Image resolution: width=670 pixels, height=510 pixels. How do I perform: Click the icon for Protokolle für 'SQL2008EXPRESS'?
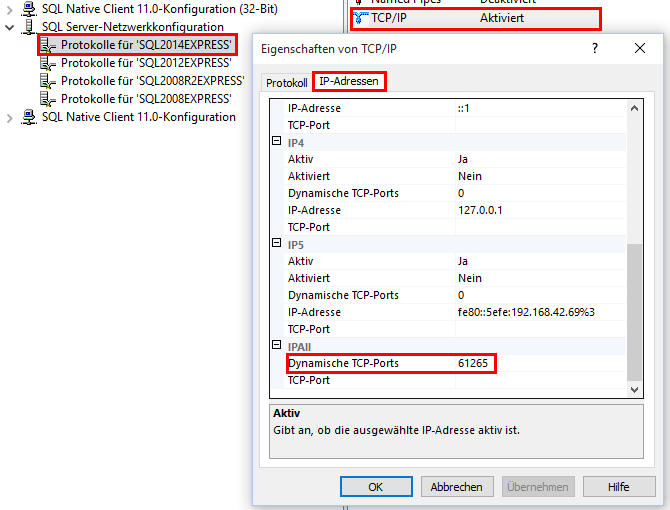(x=47, y=99)
